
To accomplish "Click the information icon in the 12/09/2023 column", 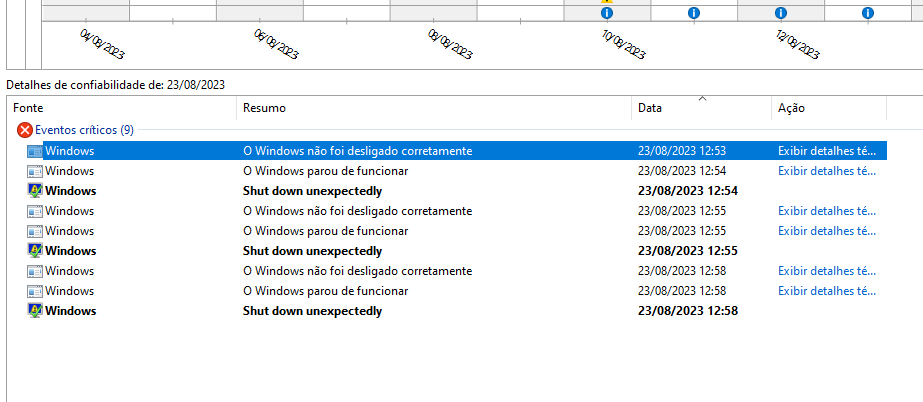I will point(781,13).
